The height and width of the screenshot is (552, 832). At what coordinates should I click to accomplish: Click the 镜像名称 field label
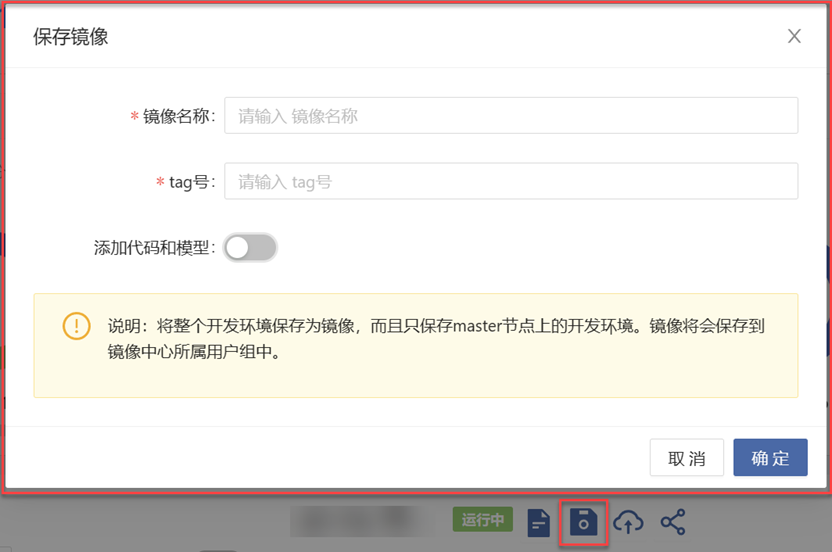179,116
